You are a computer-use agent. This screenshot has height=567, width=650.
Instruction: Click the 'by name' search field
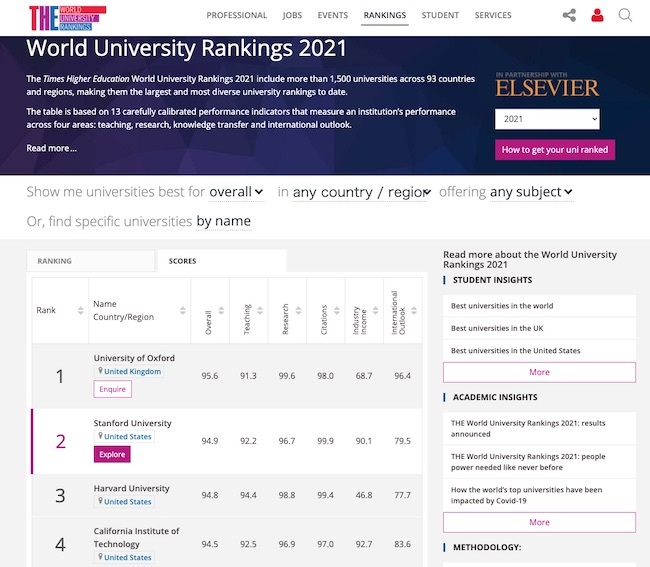[223, 221]
